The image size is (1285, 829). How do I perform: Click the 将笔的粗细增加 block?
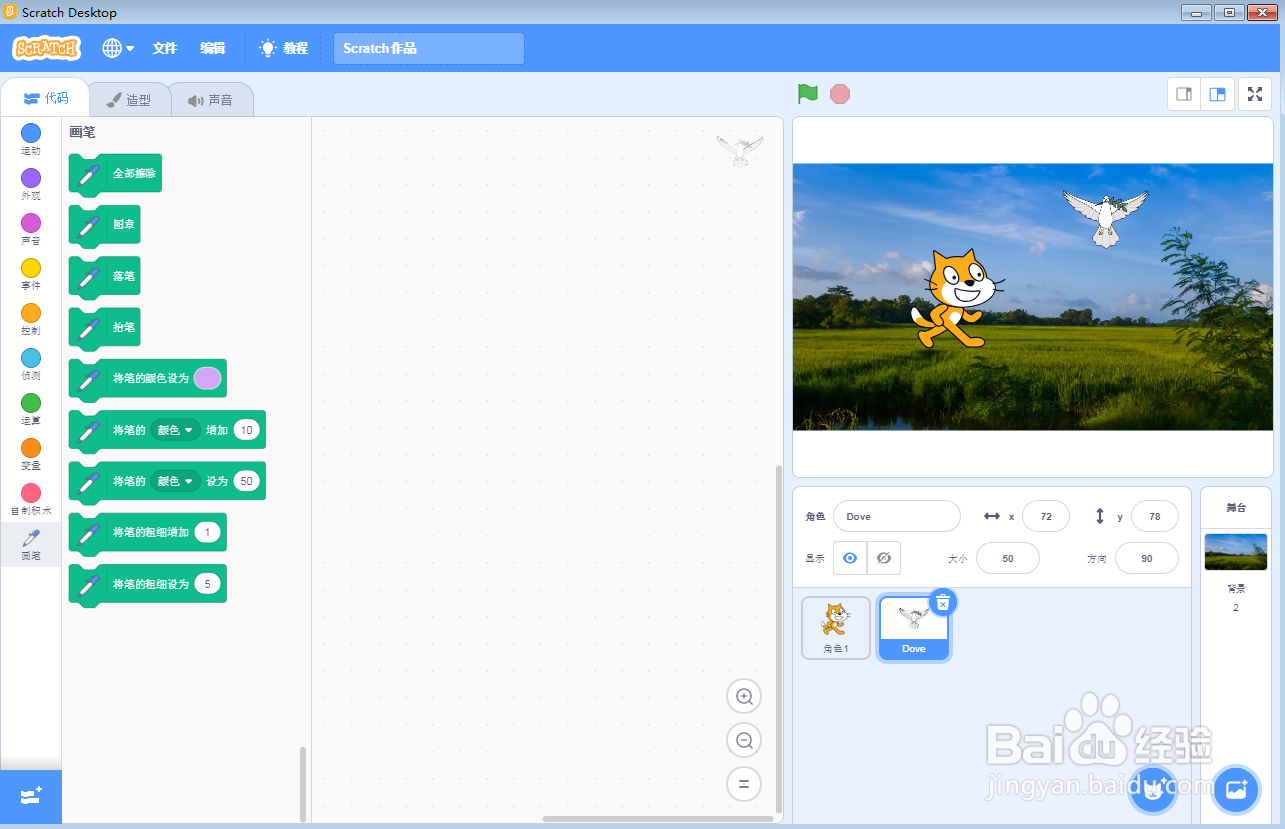click(x=148, y=532)
